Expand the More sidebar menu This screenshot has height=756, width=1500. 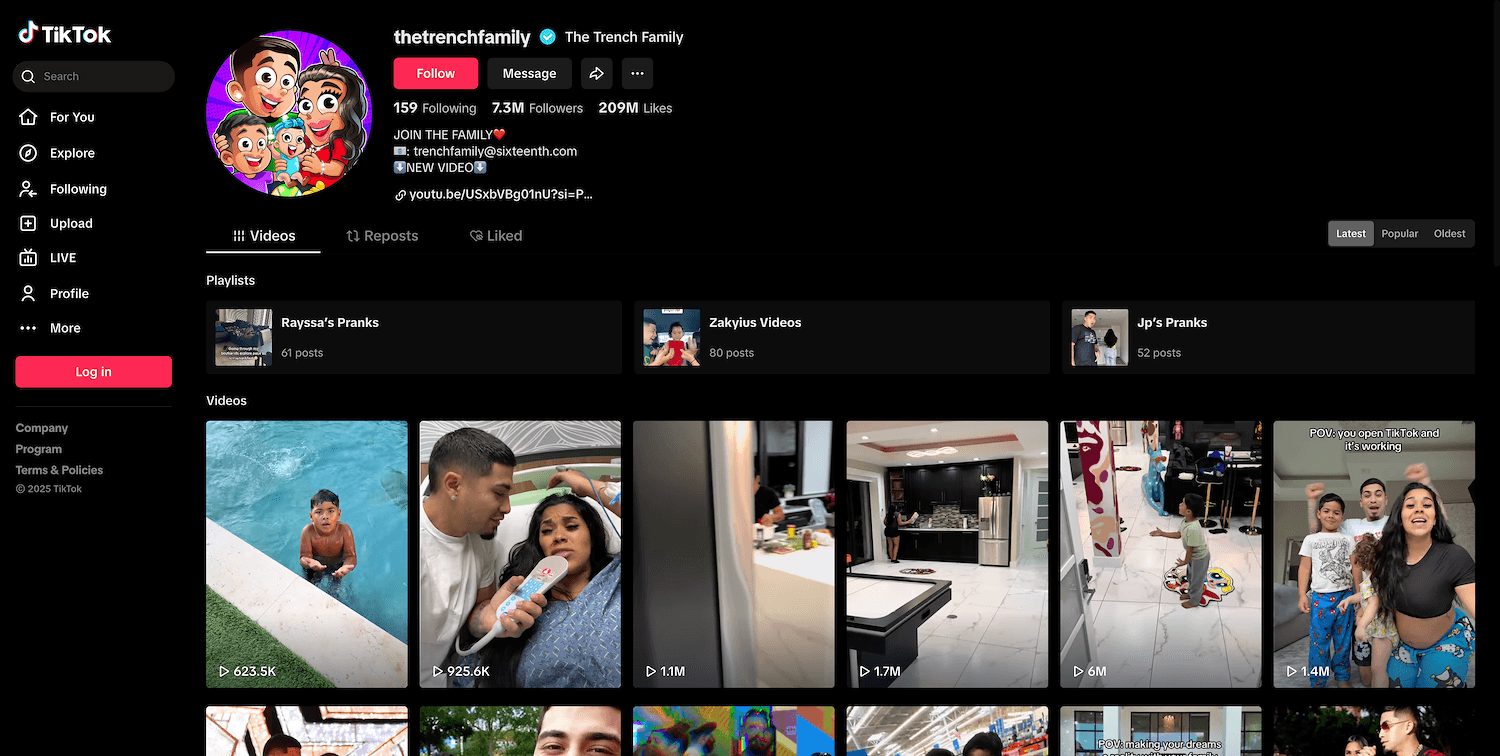click(x=64, y=328)
